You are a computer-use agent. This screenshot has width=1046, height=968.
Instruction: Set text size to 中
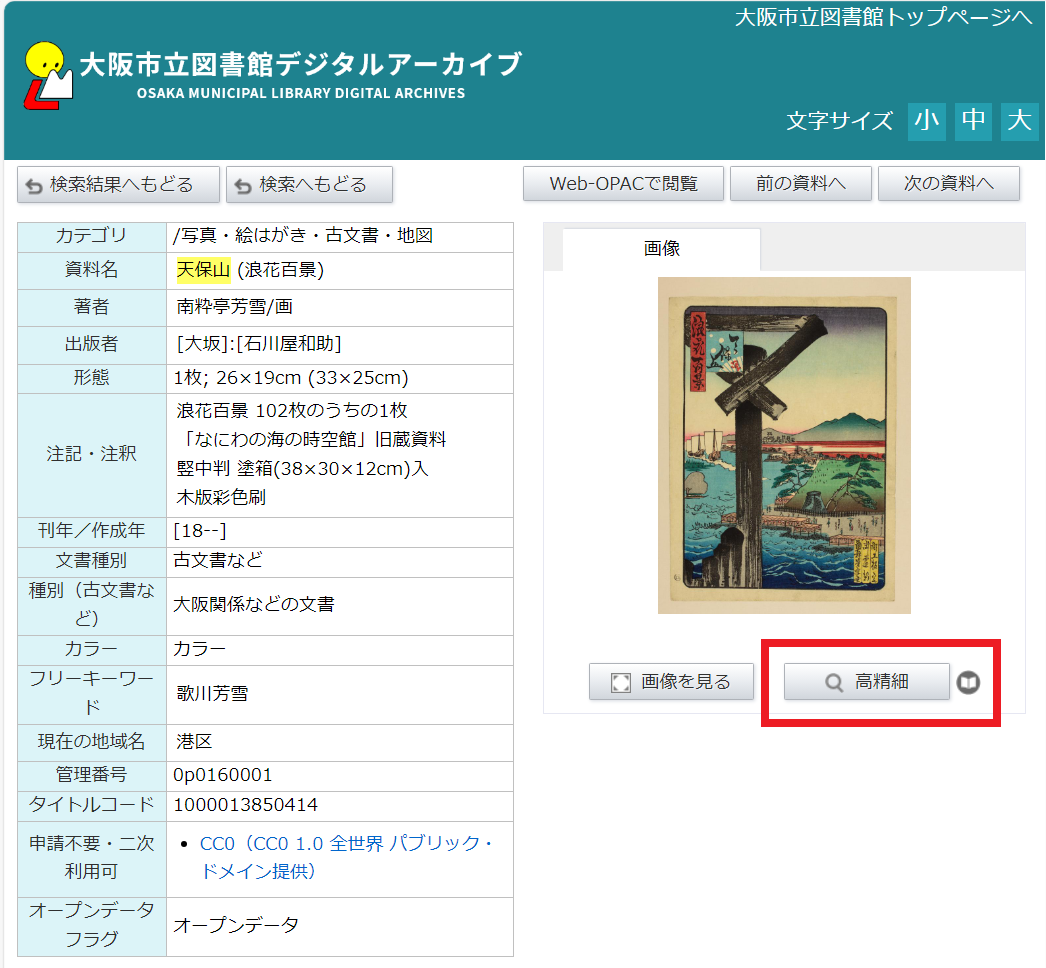(x=973, y=121)
